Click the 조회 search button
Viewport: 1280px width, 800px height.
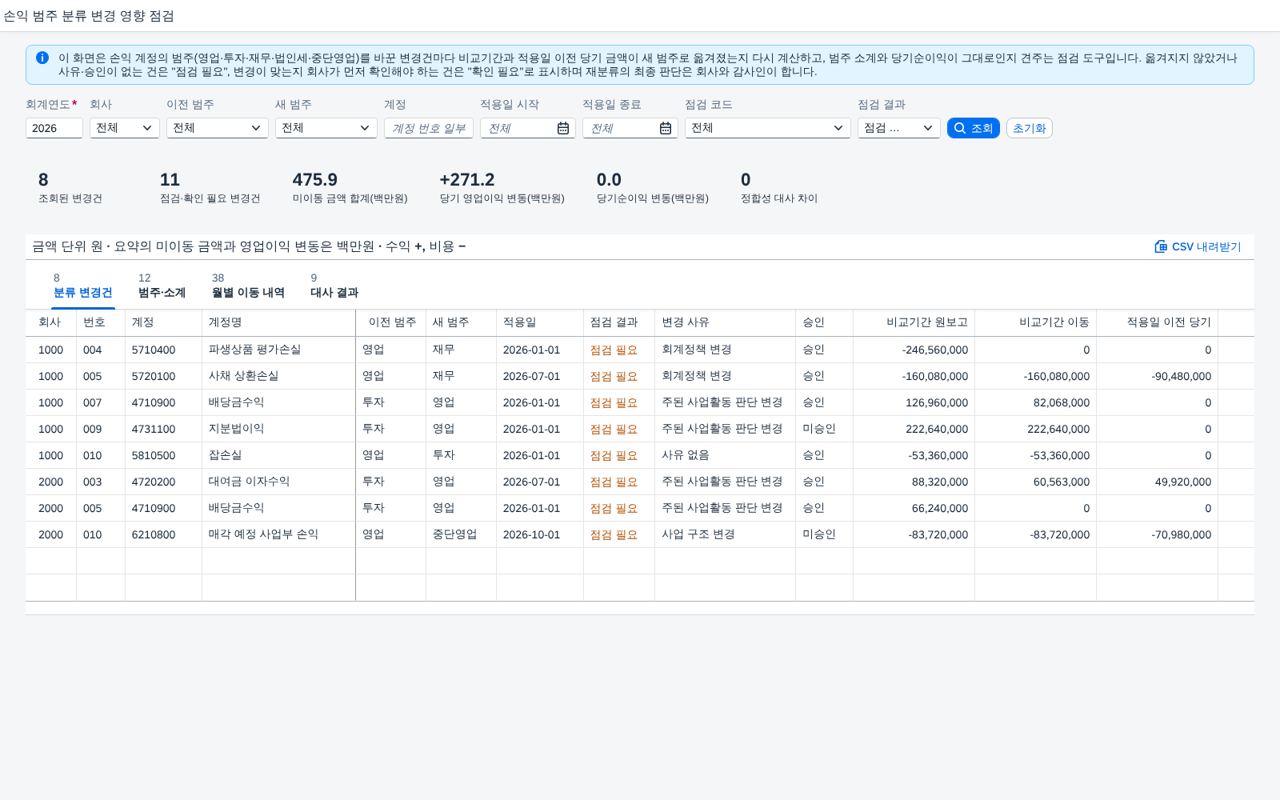[973, 128]
